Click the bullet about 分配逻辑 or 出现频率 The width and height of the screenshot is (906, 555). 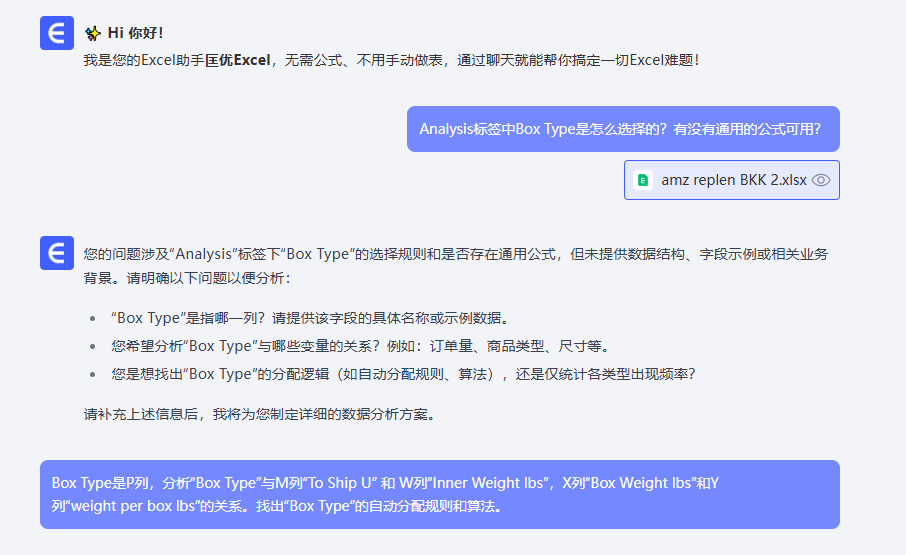tap(403, 374)
